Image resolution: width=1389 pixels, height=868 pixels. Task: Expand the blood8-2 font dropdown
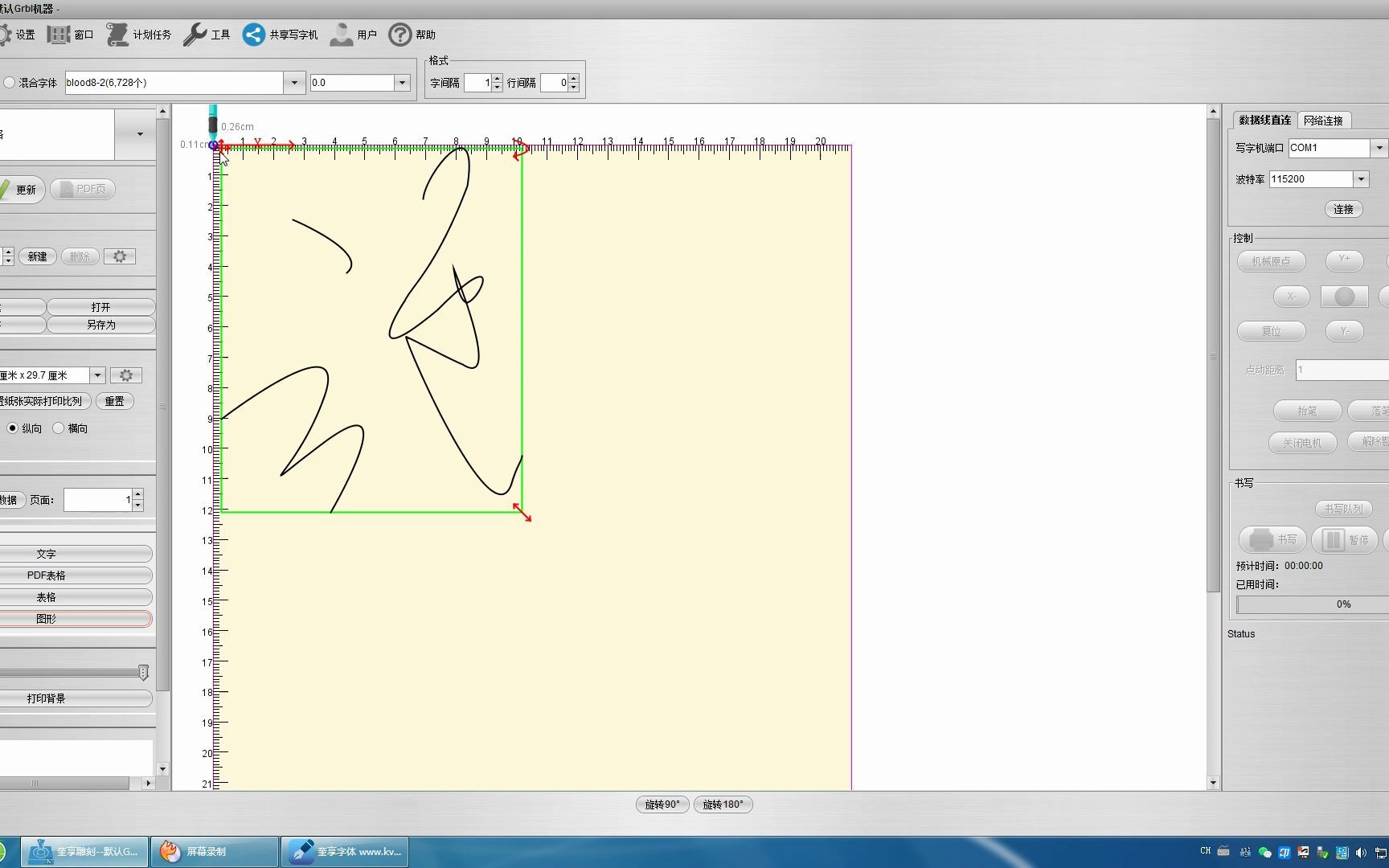(x=294, y=83)
